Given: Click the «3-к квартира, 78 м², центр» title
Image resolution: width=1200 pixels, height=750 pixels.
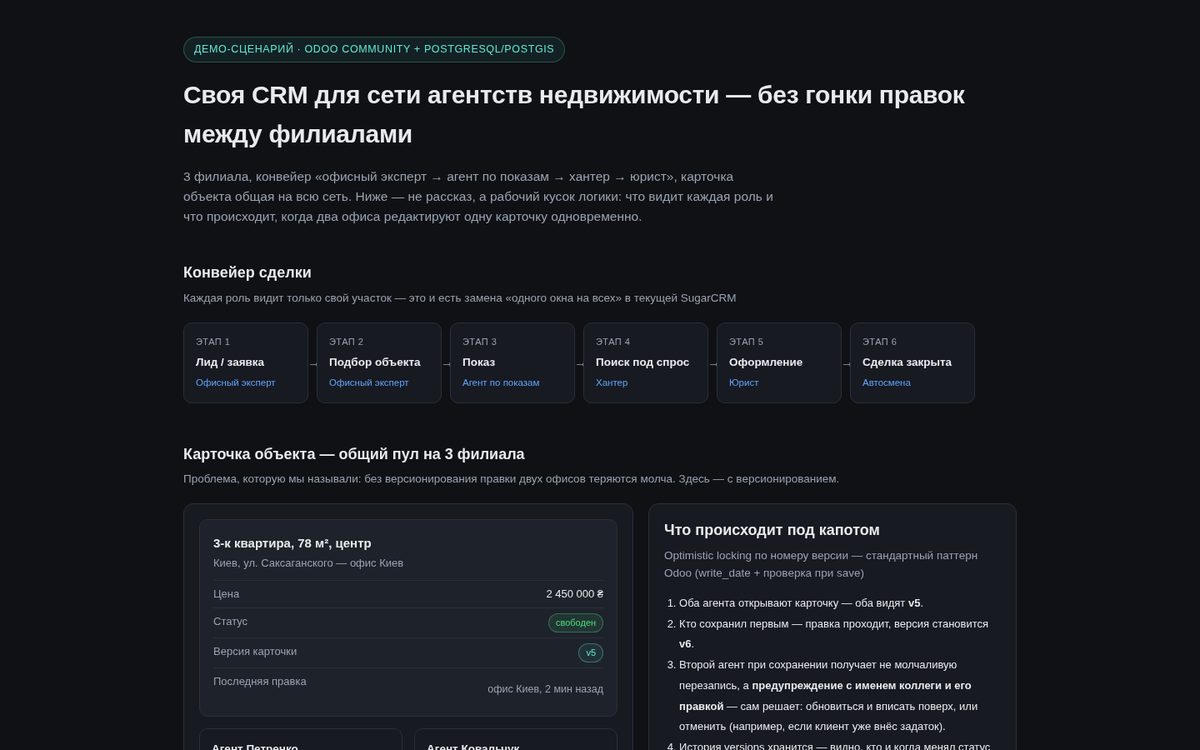Looking at the screenshot, I should click(x=292, y=543).
